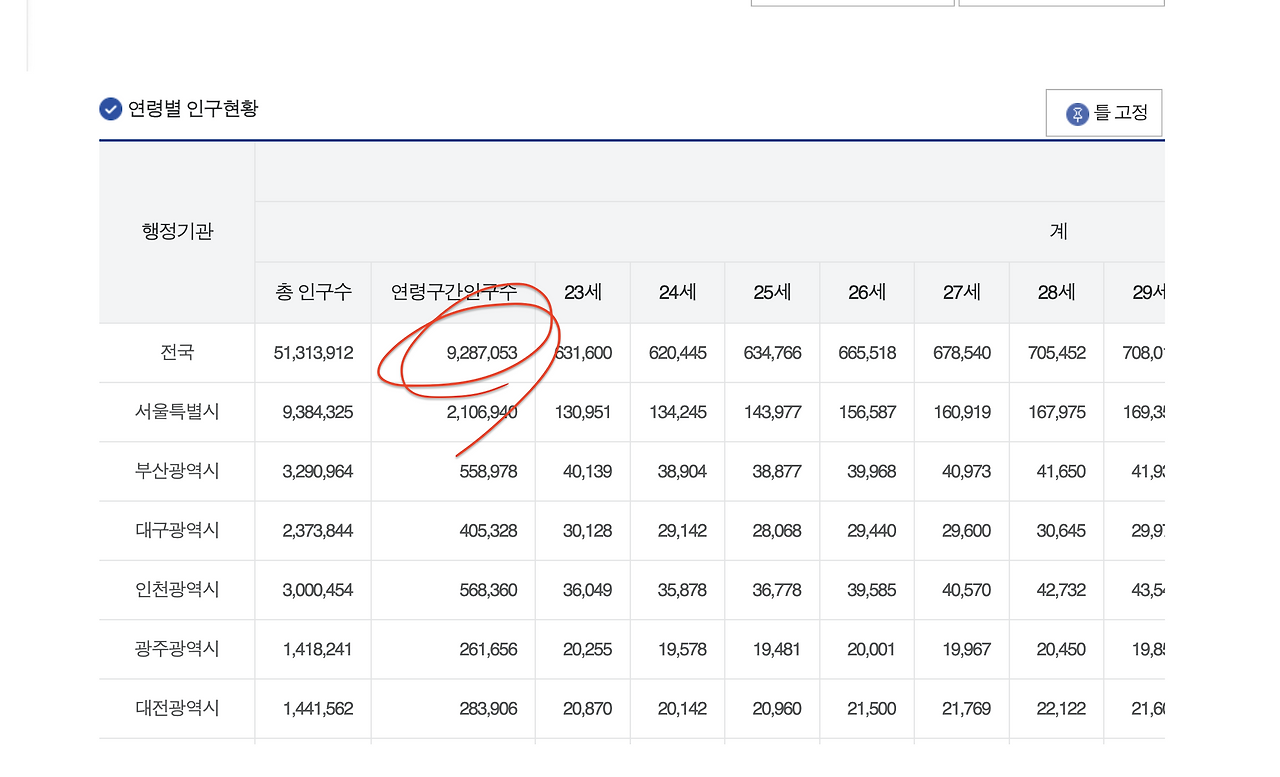Click Busan's total population 3,290,964
Image resolution: width=1280 pixels, height=777 pixels.
(x=318, y=471)
